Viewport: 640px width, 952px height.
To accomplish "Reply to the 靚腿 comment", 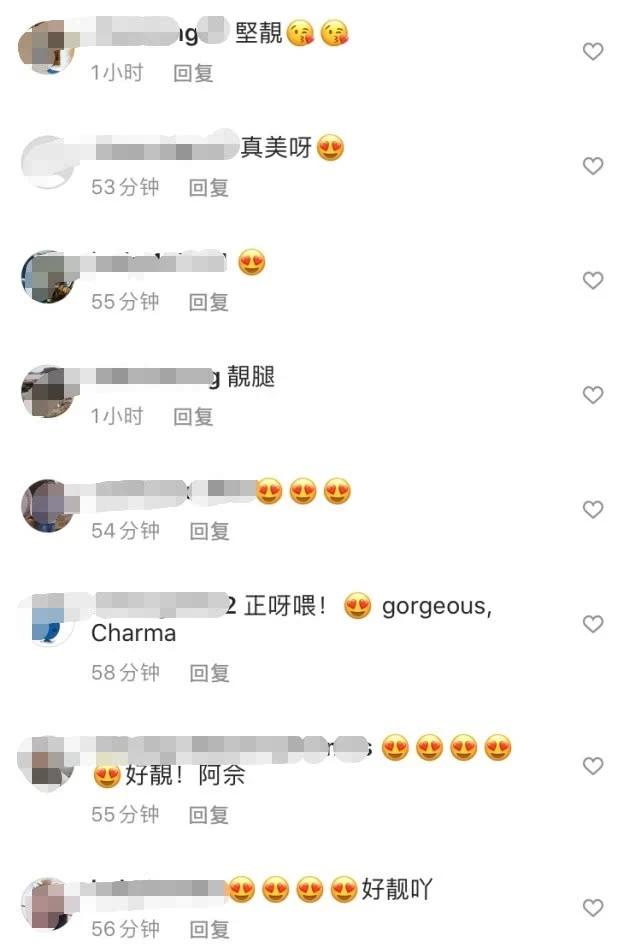I will tap(193, 416).
